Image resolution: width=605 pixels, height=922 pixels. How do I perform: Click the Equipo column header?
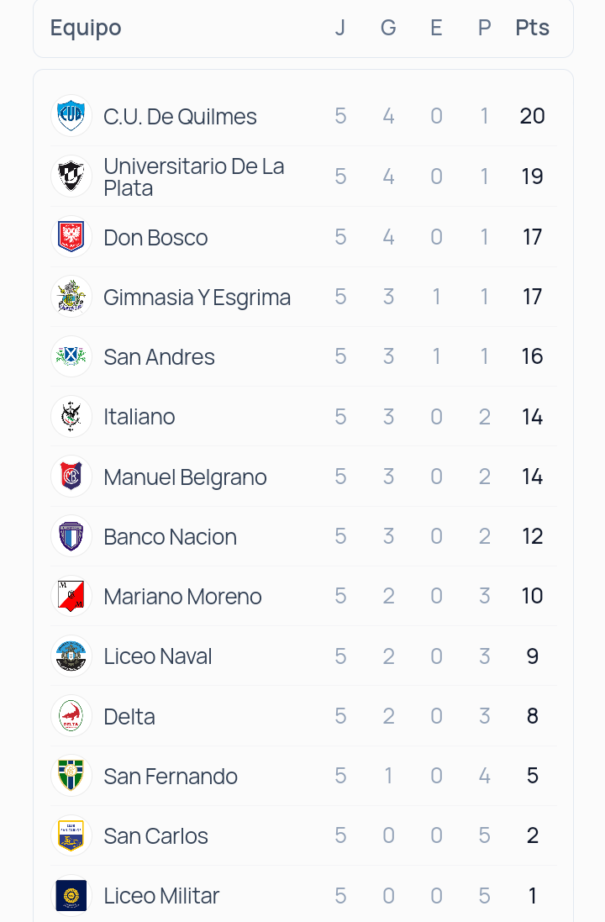point(86,28)
